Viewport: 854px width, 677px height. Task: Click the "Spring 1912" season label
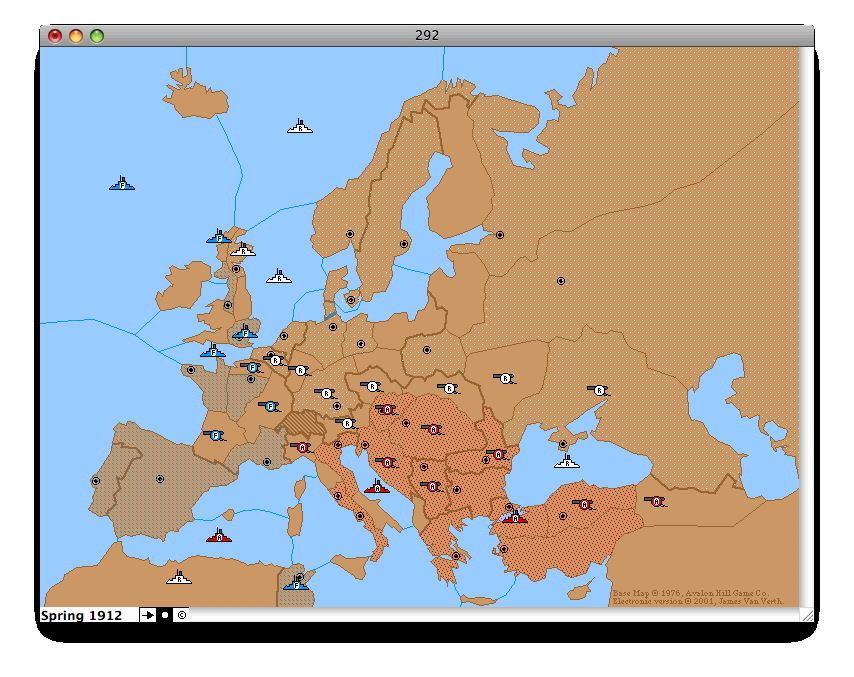click(81, 615)
